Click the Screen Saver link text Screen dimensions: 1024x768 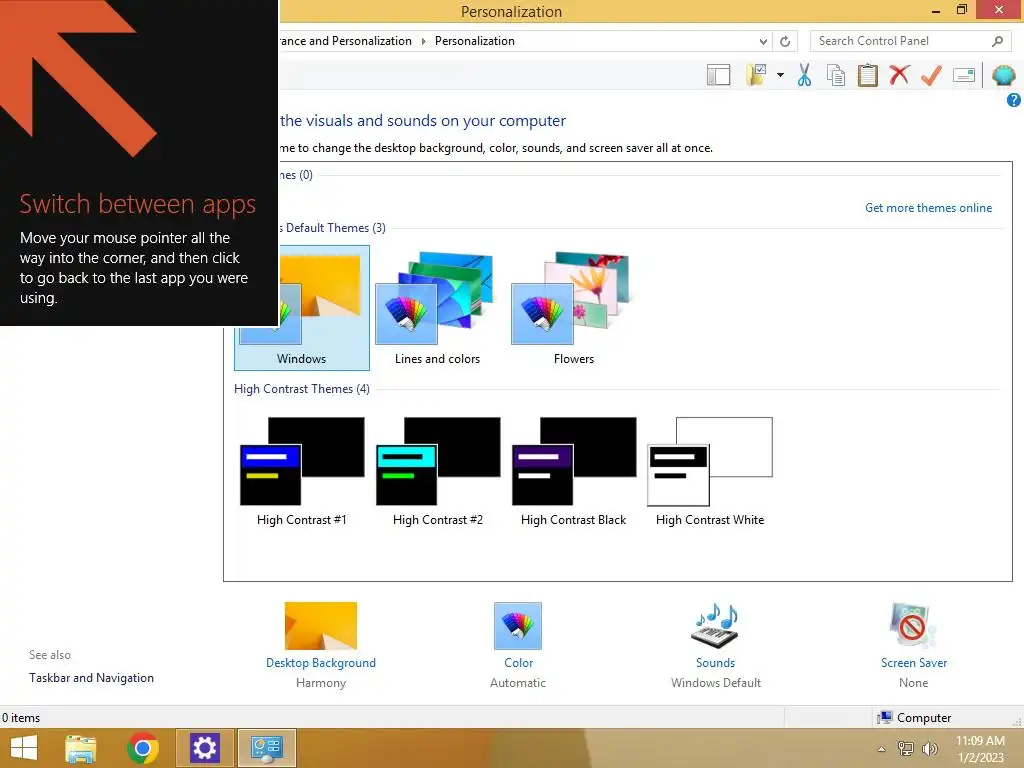(x=914, y=663)
